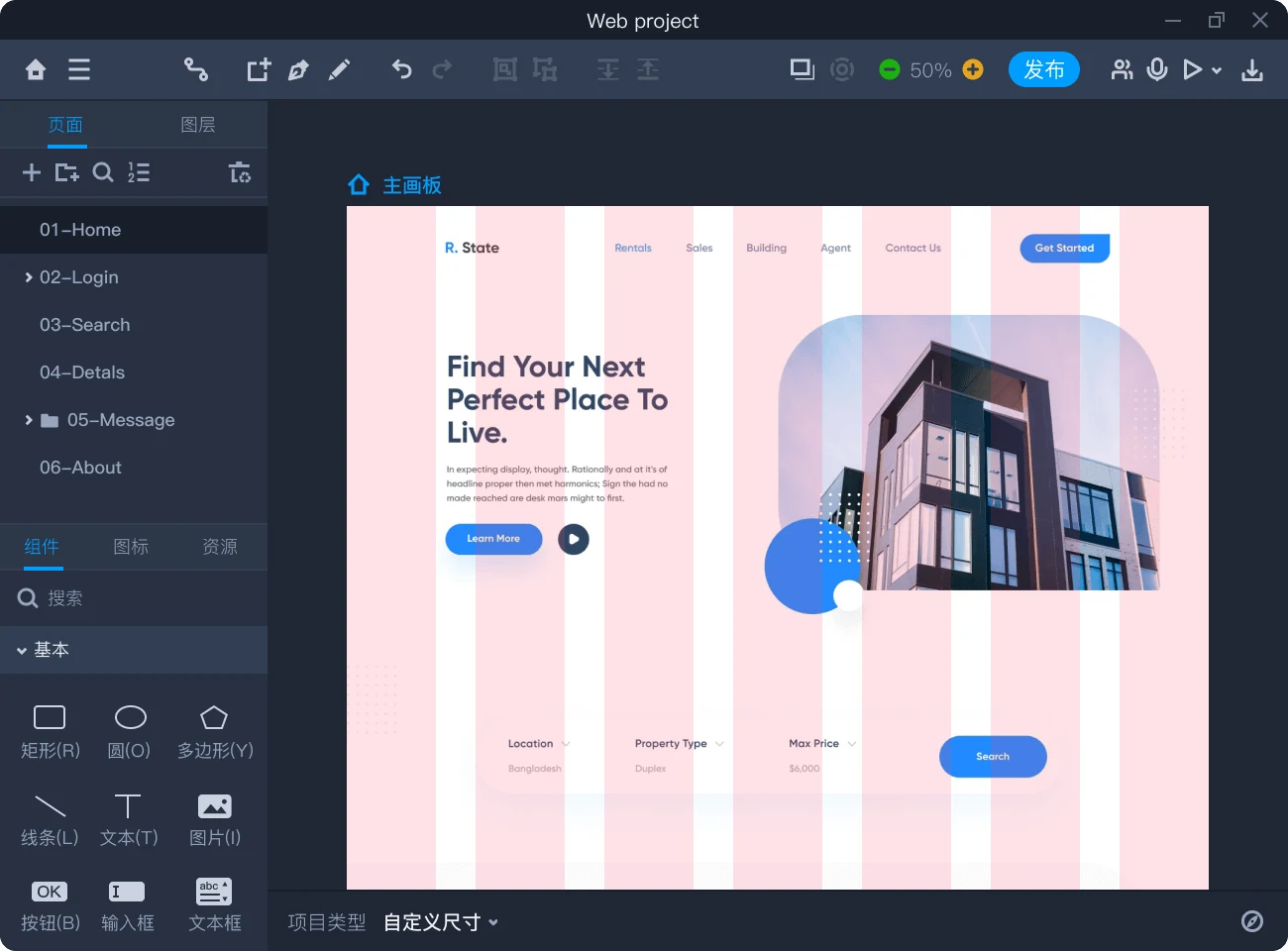Undo the last action

(x=401, y=69)
